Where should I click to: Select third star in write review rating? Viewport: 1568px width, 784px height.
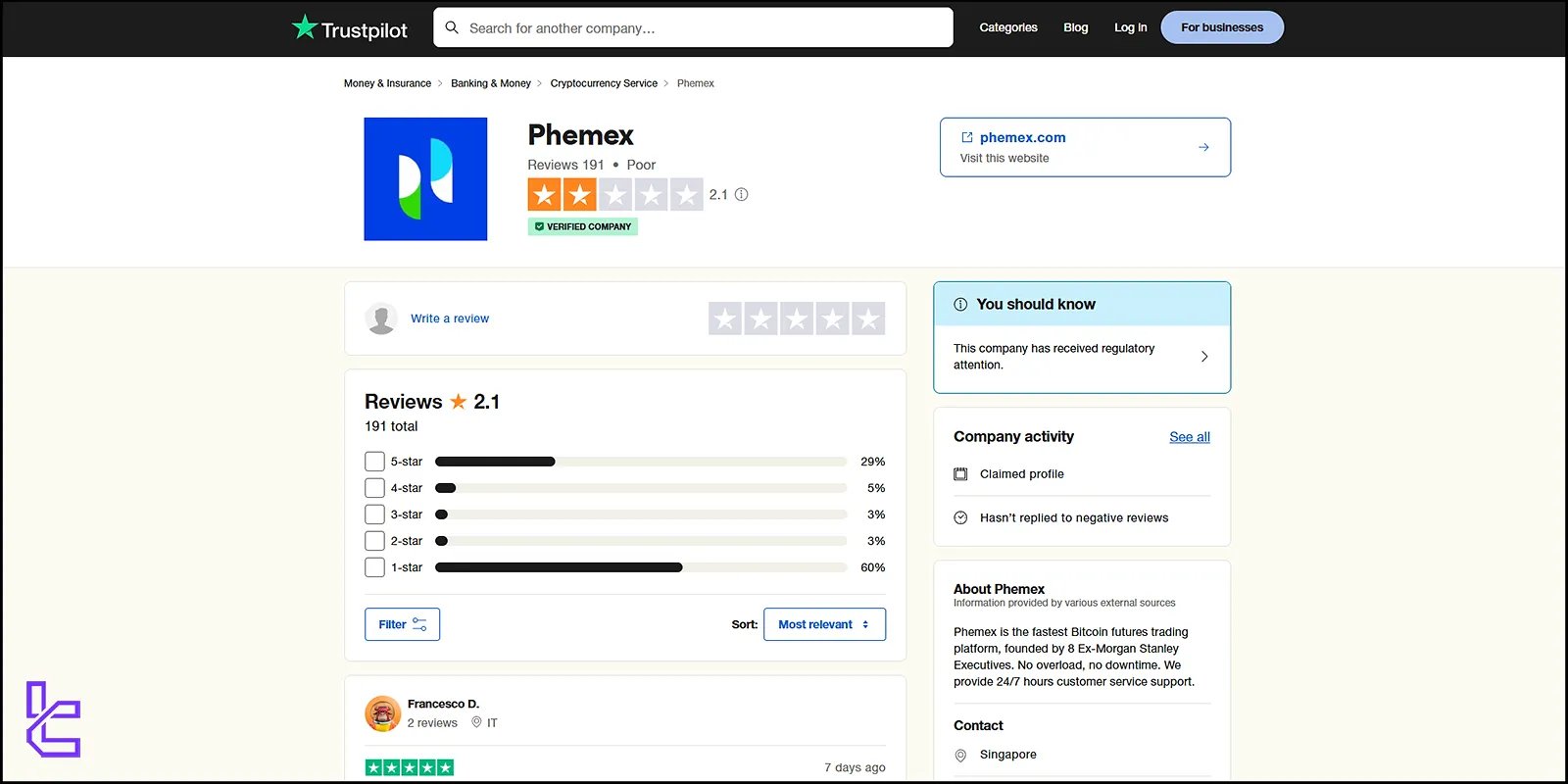pyautogui.click(x=797, y=318)
